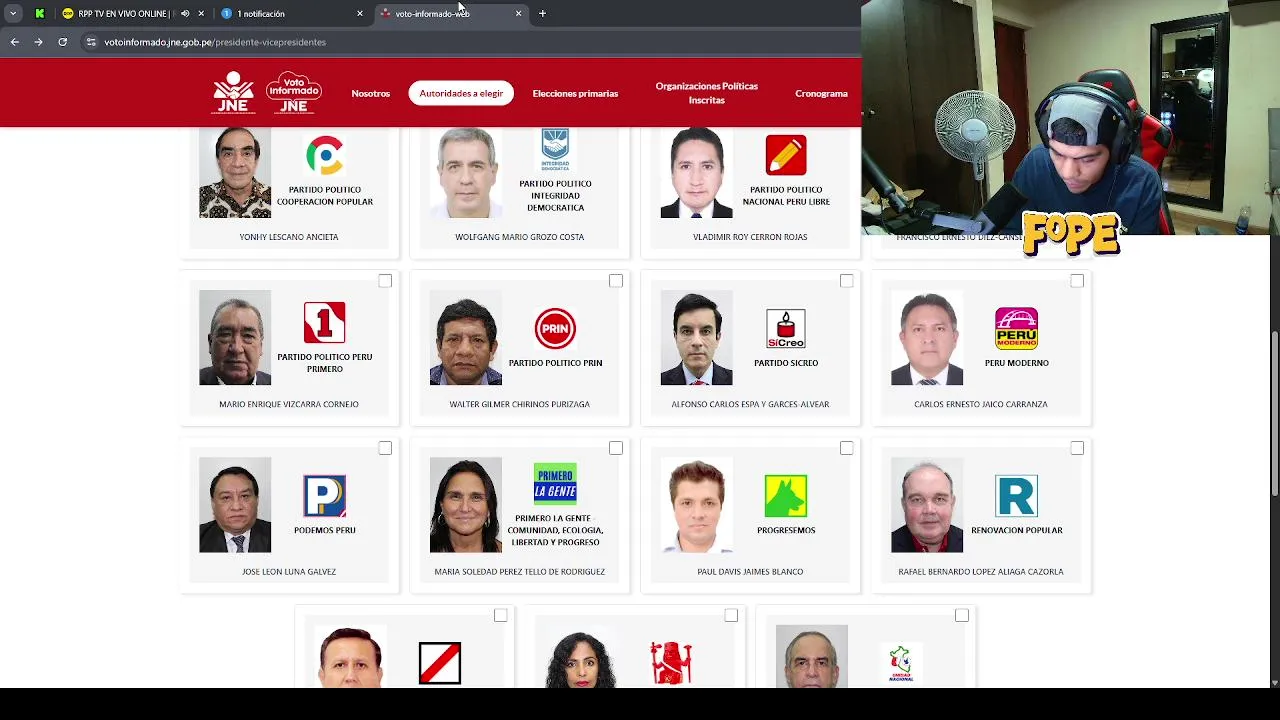Open Yonhy Lescano Ancieta candidate name
Image resolution: width=1280 pixels, height=720 pixels.
click(x=289, y=237)
